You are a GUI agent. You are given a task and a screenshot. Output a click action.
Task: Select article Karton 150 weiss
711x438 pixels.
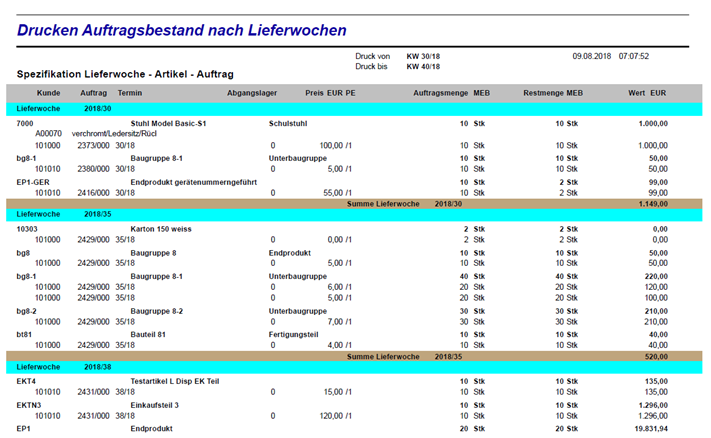(161, 229)
